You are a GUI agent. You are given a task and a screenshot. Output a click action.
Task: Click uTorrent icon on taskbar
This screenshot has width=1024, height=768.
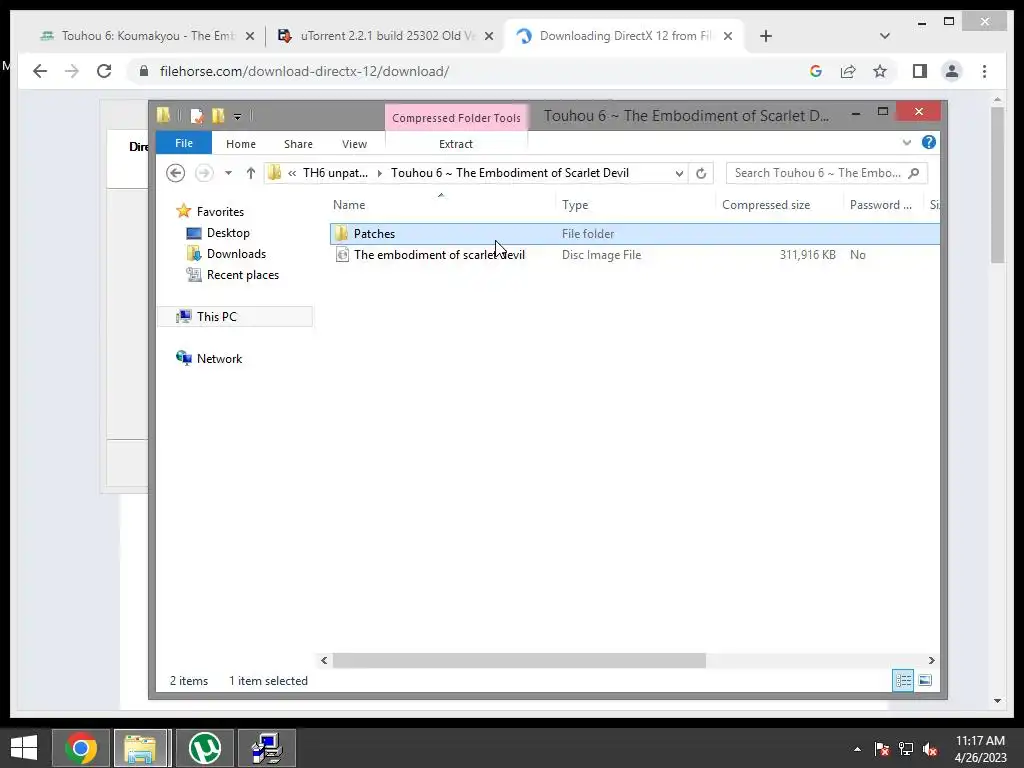click(x=205, y=748)
